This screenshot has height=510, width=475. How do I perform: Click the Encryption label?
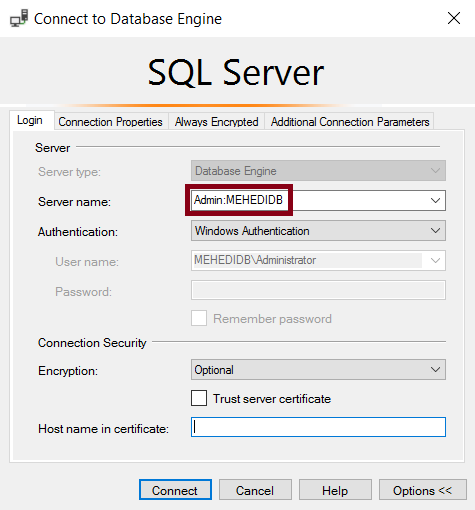coord(68,371)
